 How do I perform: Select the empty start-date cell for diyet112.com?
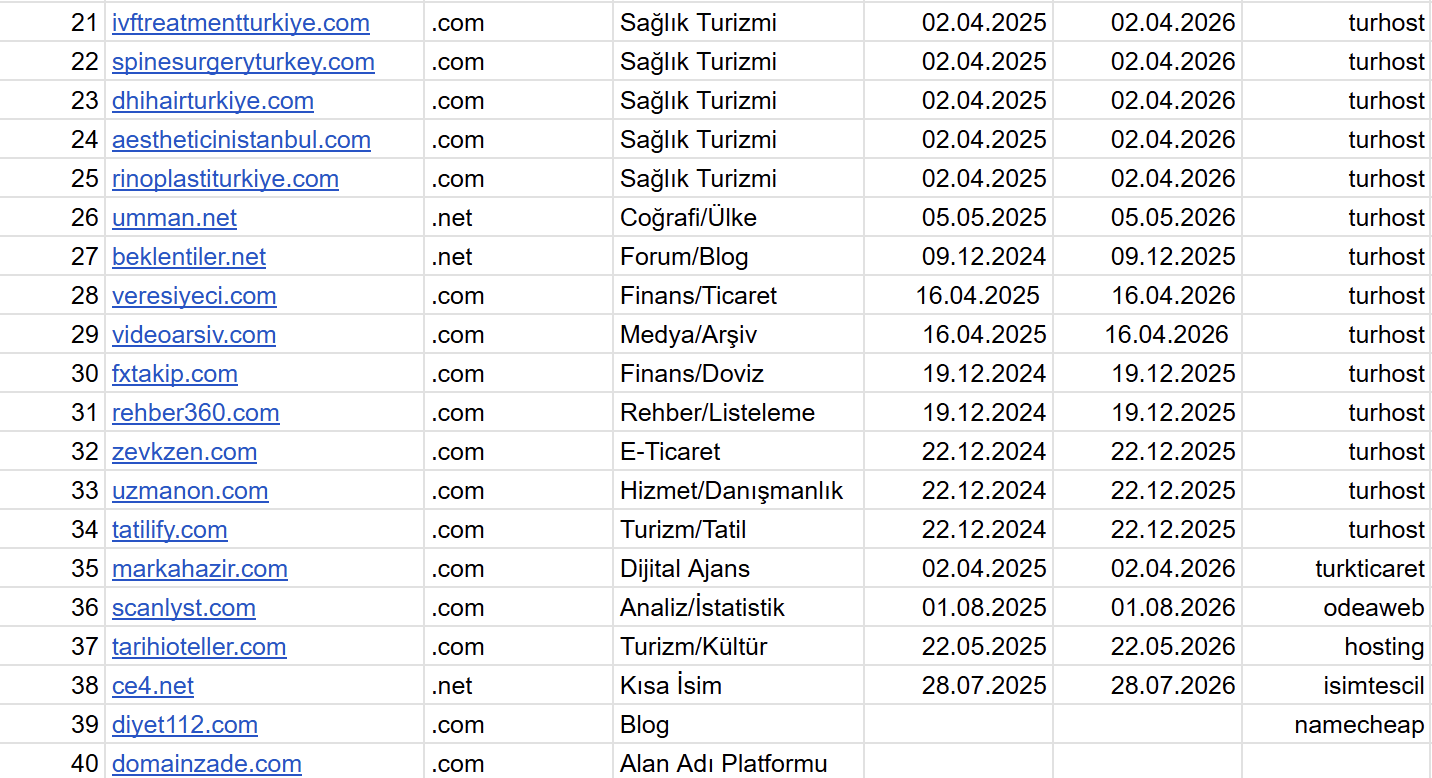958,725
